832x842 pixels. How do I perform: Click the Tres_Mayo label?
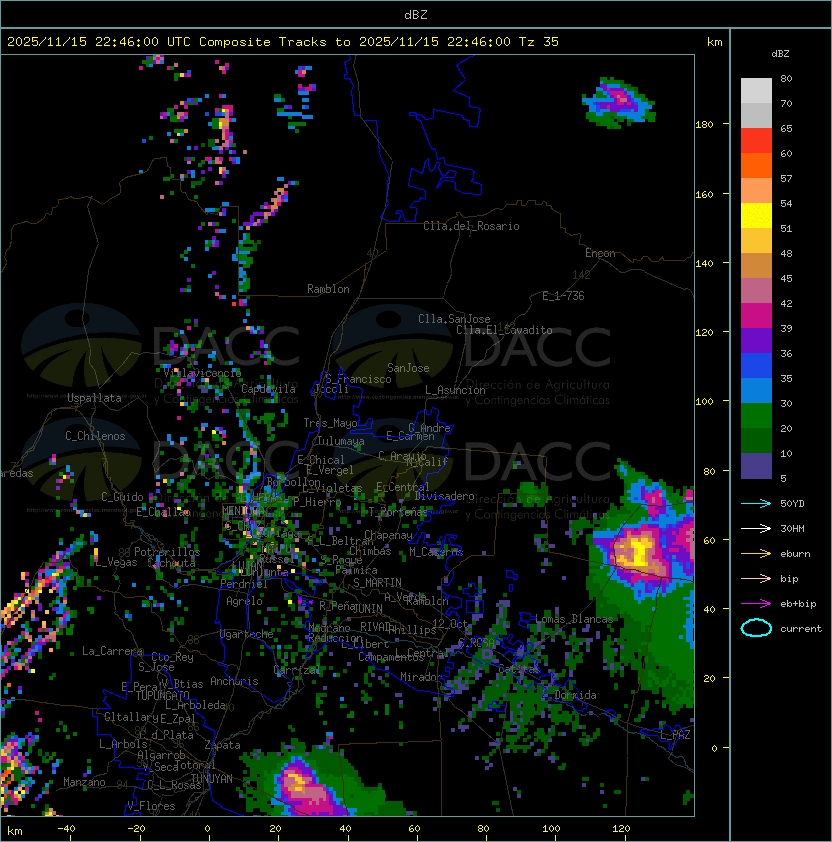(330, 423)
